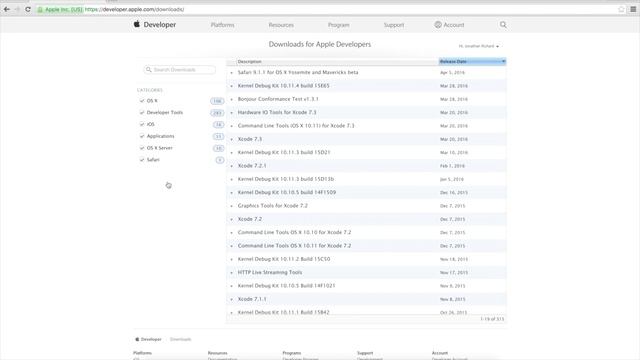Click the browser forward arrow
Viewport: 640px width, 360px height.
[x=17, y=9]
